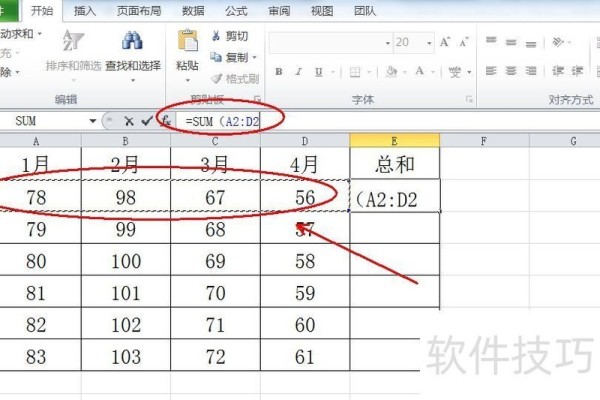This screenshot has height=400, width=600.
Task: Switch to the 团队 tab
Action: (365, 11)
